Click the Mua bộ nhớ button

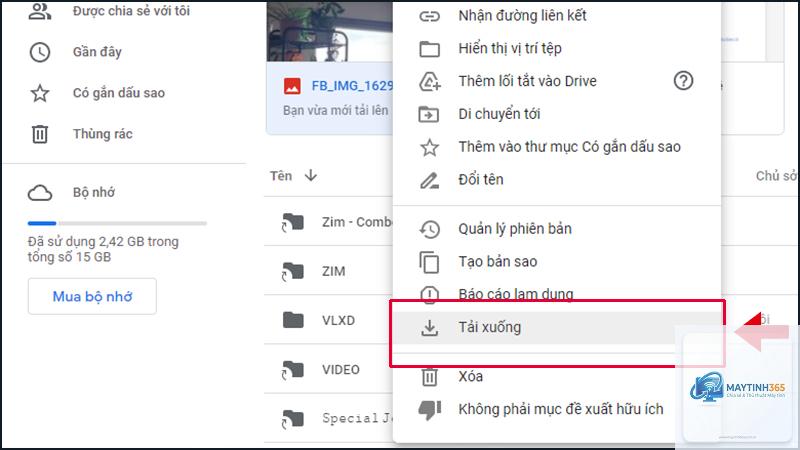[92, 296]
